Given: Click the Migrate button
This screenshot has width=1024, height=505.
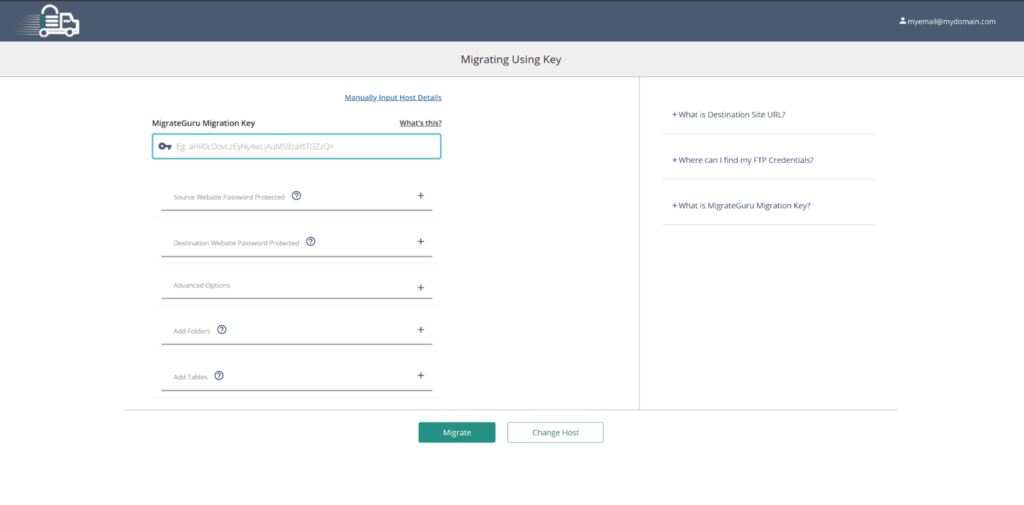Looking at the screenshot, I should point(456,432).
